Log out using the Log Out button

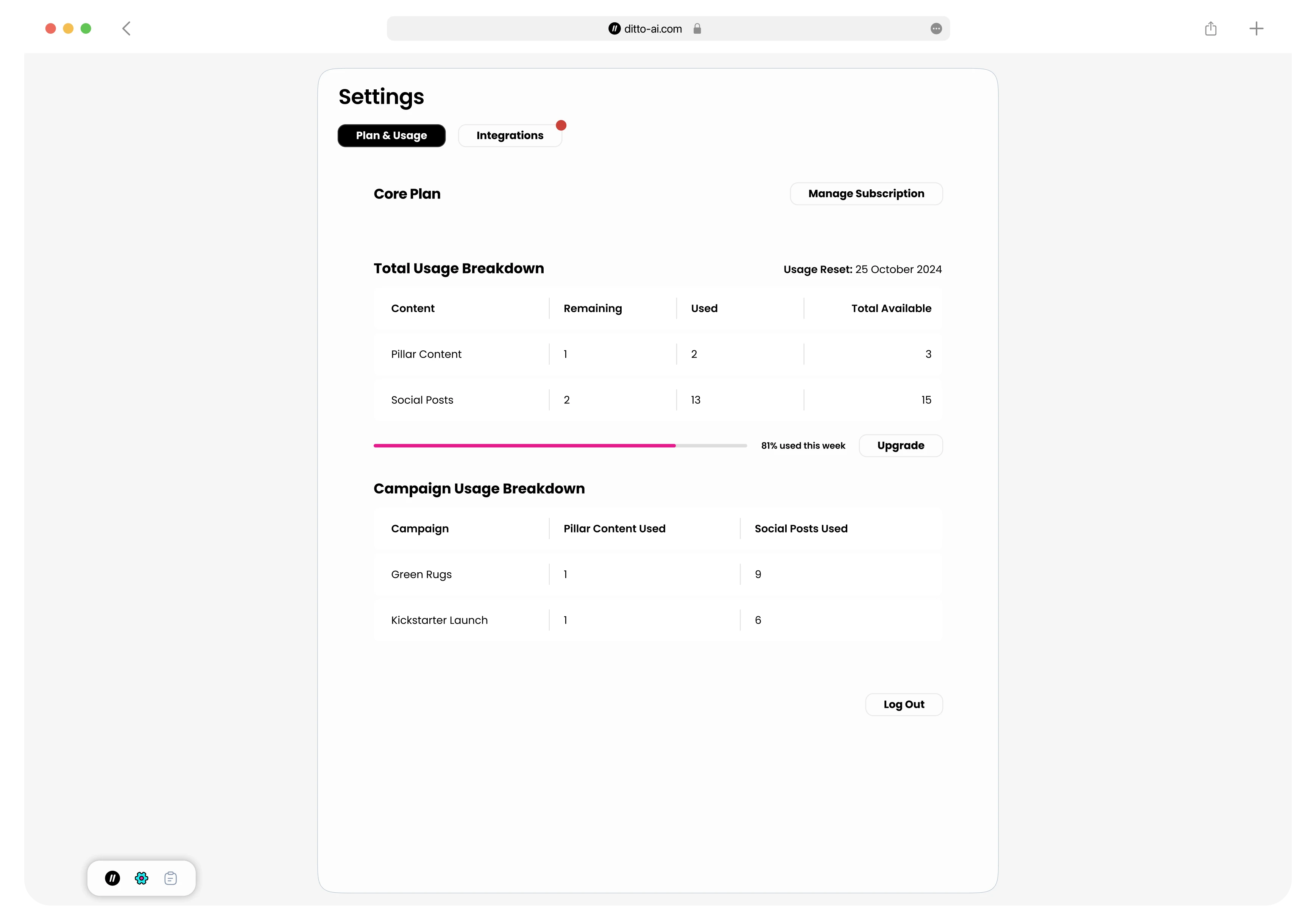coord(904,704)
